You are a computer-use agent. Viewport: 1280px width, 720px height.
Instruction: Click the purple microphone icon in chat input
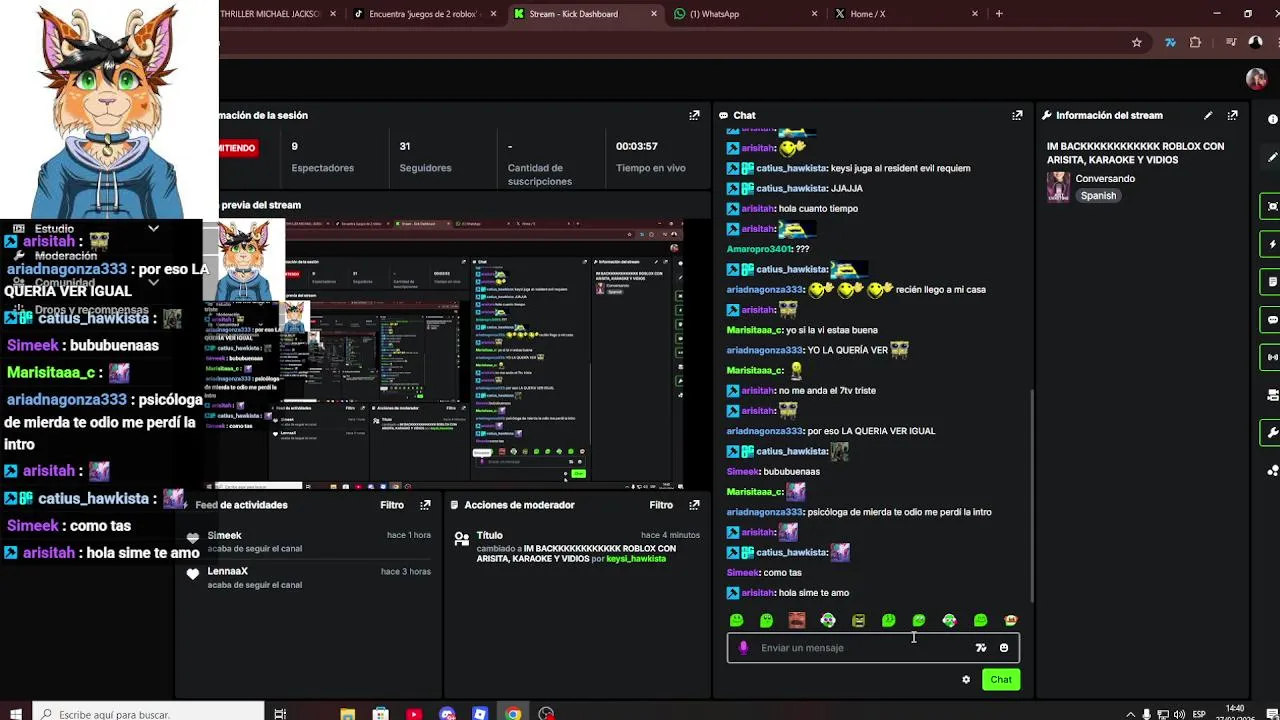coord(743,648)
